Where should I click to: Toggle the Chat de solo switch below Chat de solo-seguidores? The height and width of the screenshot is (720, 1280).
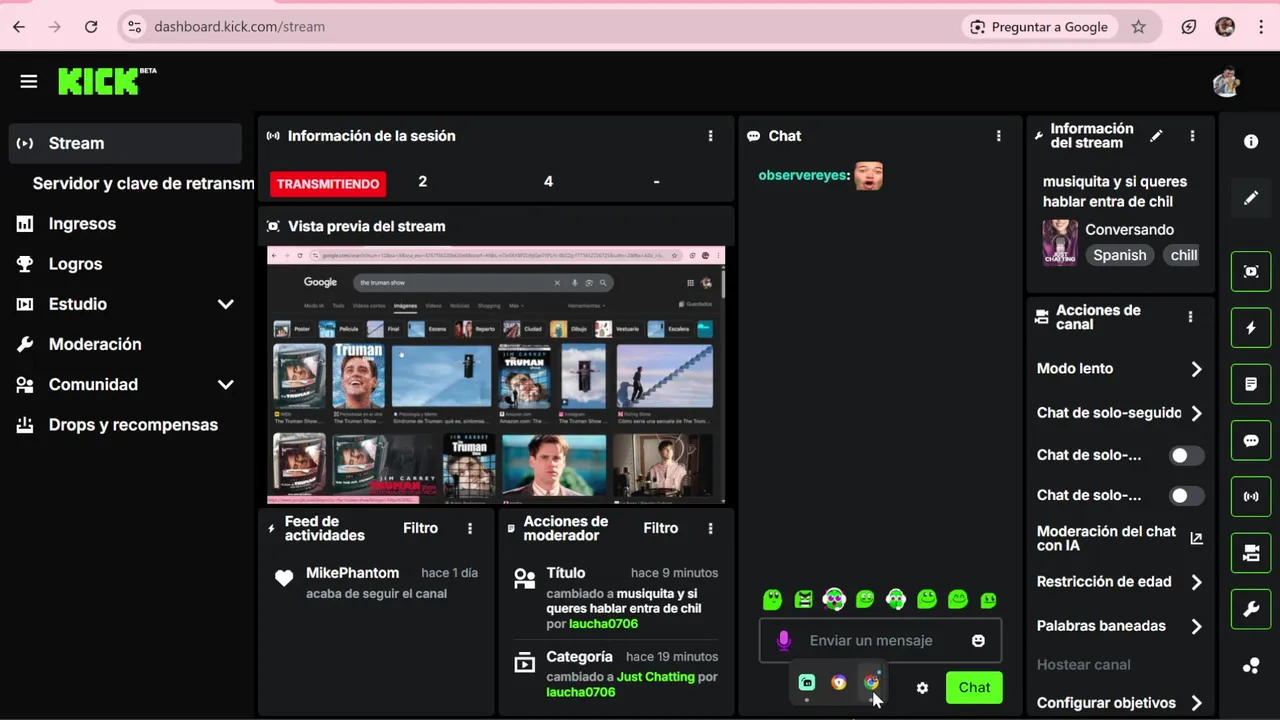coord(1186,455)
